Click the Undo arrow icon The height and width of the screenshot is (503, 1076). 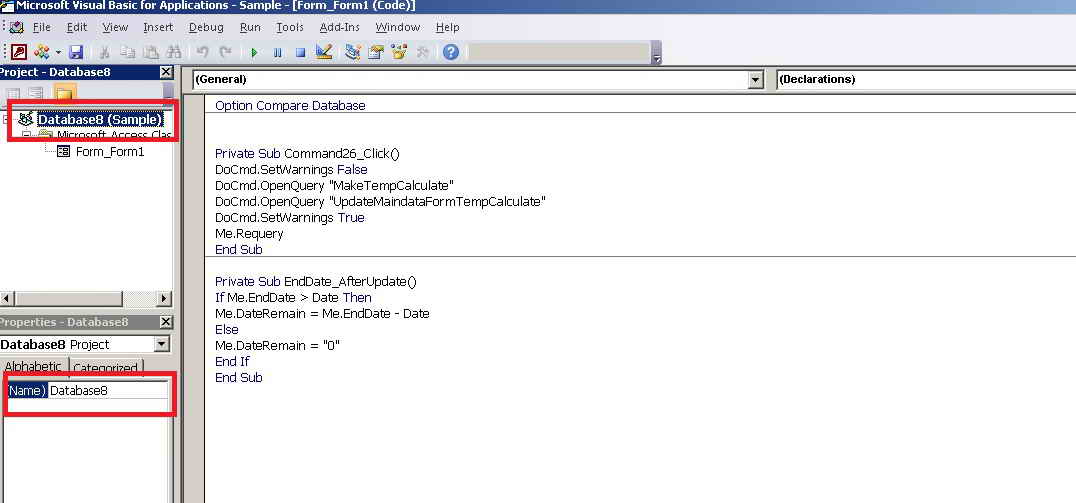click(202, 52)
